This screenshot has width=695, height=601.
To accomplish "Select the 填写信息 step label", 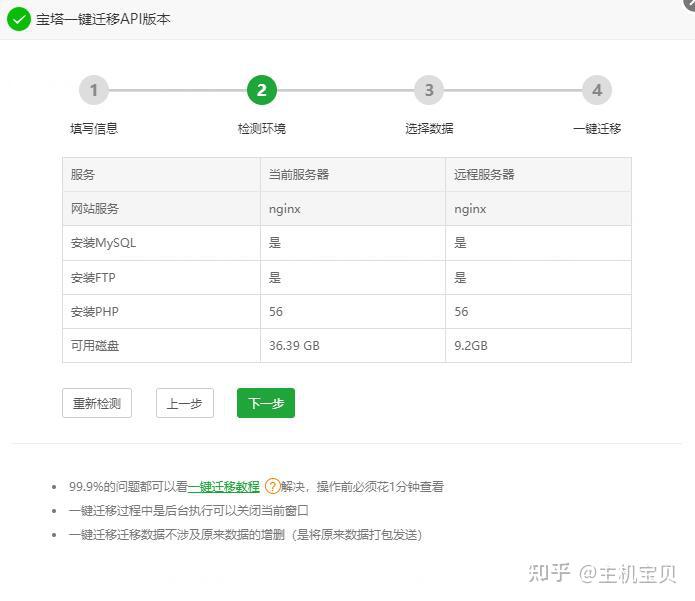I will click(94, 129).
